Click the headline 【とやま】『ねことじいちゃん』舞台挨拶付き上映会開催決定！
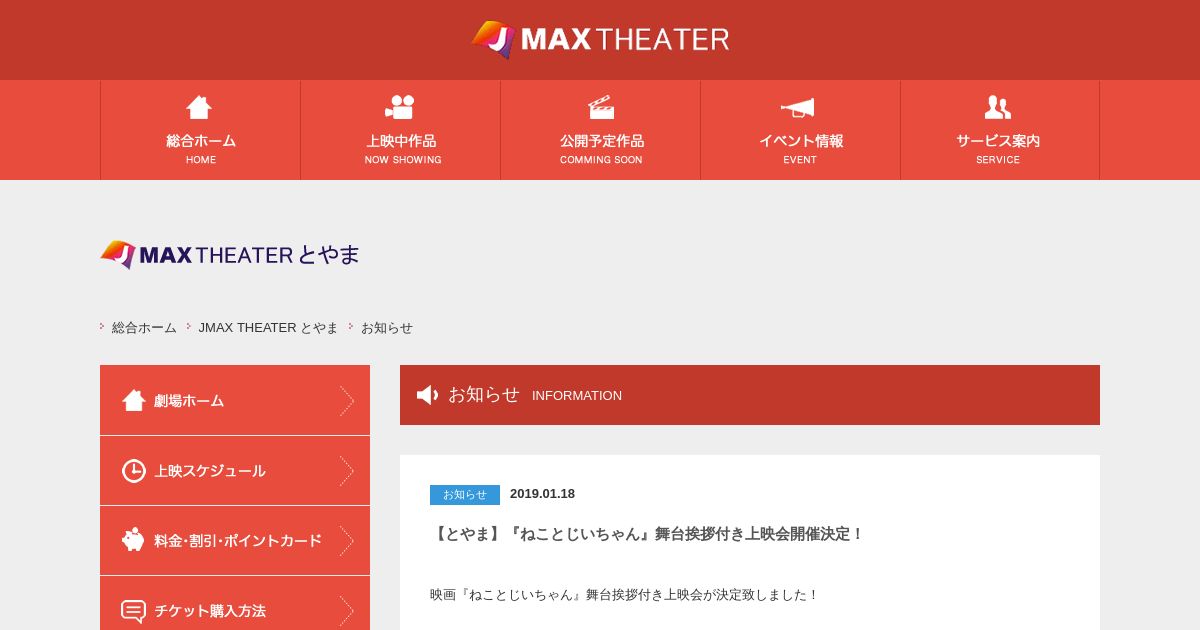The height and width of the screenshot is (630, 1200). point(647,534)
